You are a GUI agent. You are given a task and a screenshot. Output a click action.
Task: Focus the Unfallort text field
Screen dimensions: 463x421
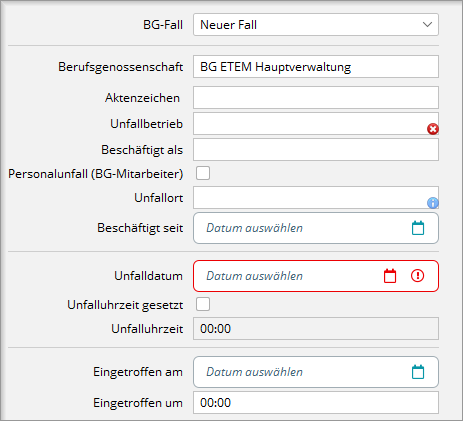[316, 198]
